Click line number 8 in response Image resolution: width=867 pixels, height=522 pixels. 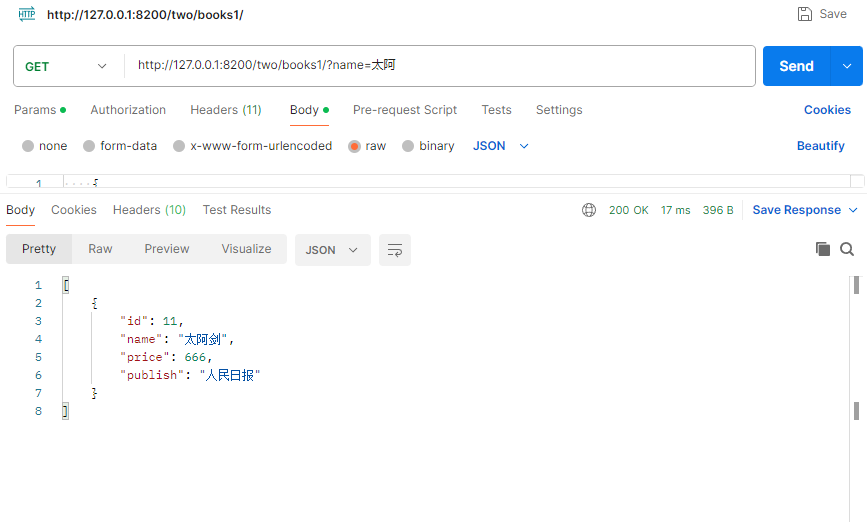pos(38,411)
